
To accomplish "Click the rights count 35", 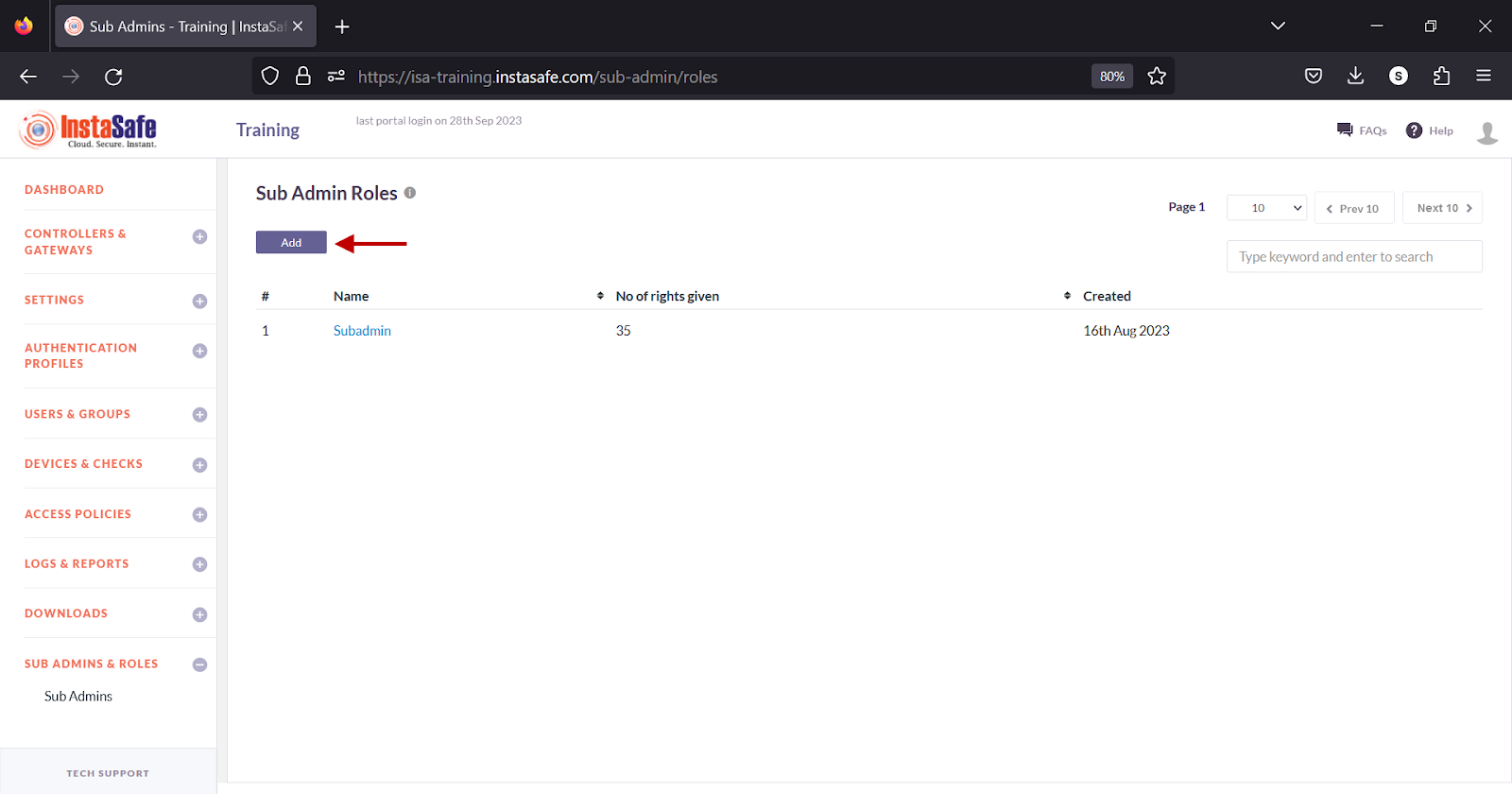I will (x=623, y=331).
